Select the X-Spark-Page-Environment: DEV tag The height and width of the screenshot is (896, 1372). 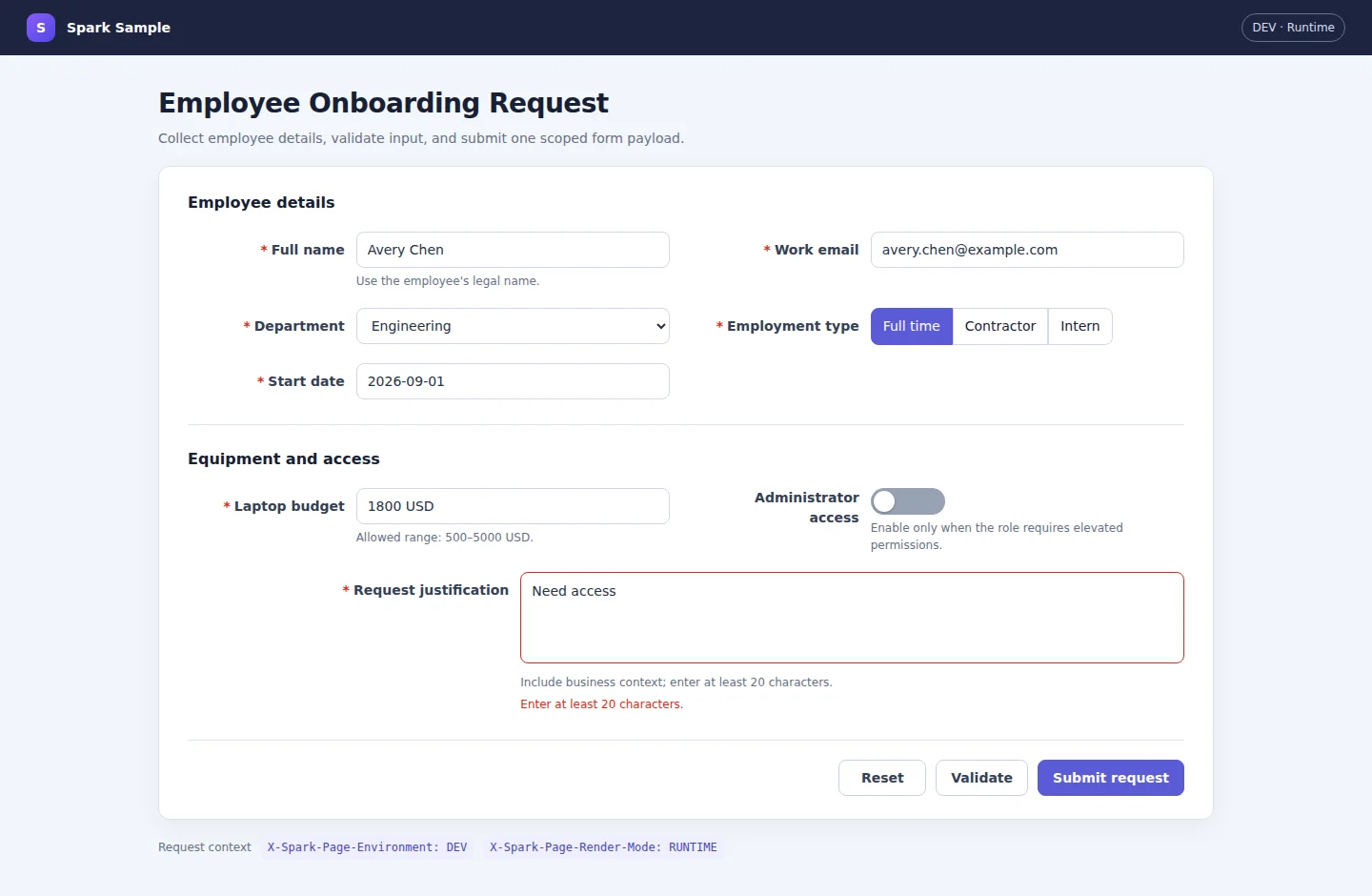tap(367, 847)
